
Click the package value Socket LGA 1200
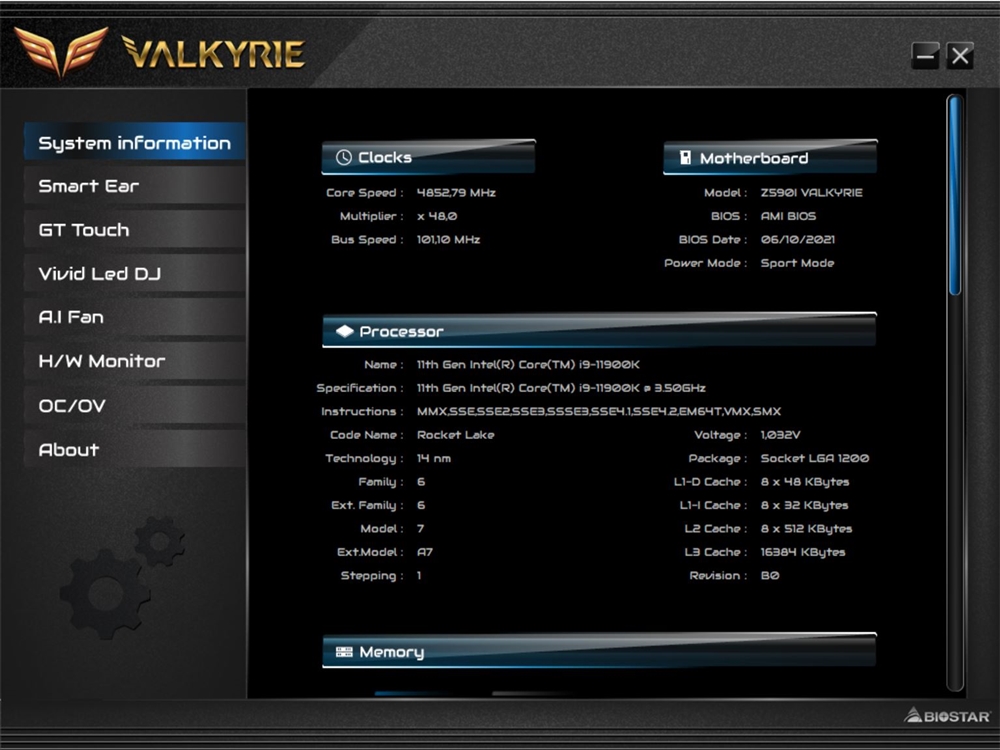814,459
